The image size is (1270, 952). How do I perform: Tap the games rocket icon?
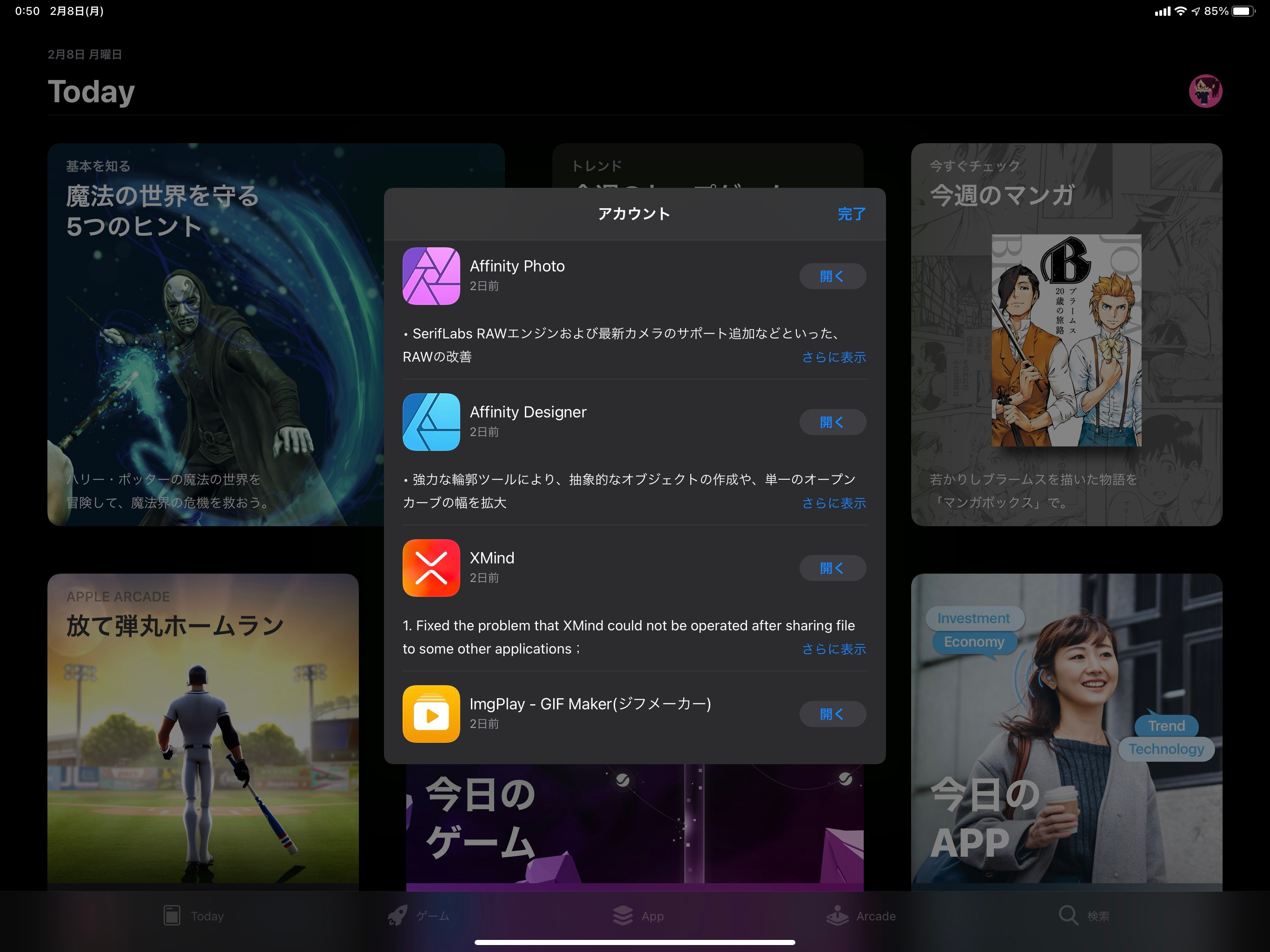click(x=397, y=915)
